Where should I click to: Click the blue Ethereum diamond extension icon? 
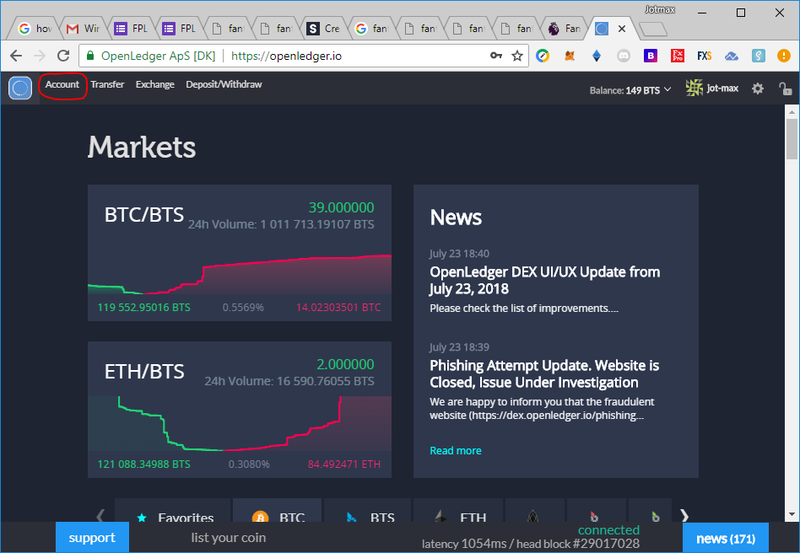[596, 56]
